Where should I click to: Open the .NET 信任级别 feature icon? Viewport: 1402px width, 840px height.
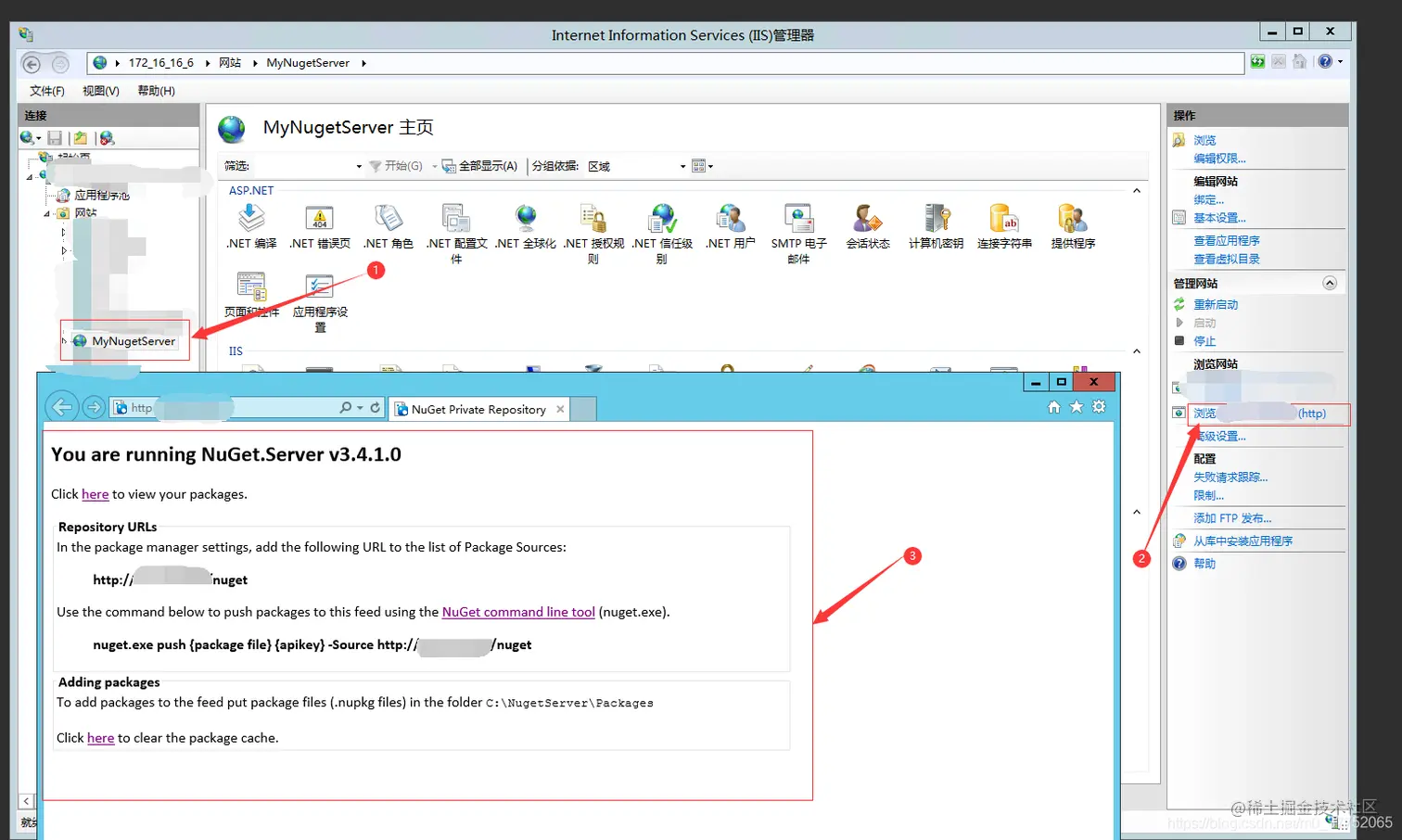click(x=662, y=218)
